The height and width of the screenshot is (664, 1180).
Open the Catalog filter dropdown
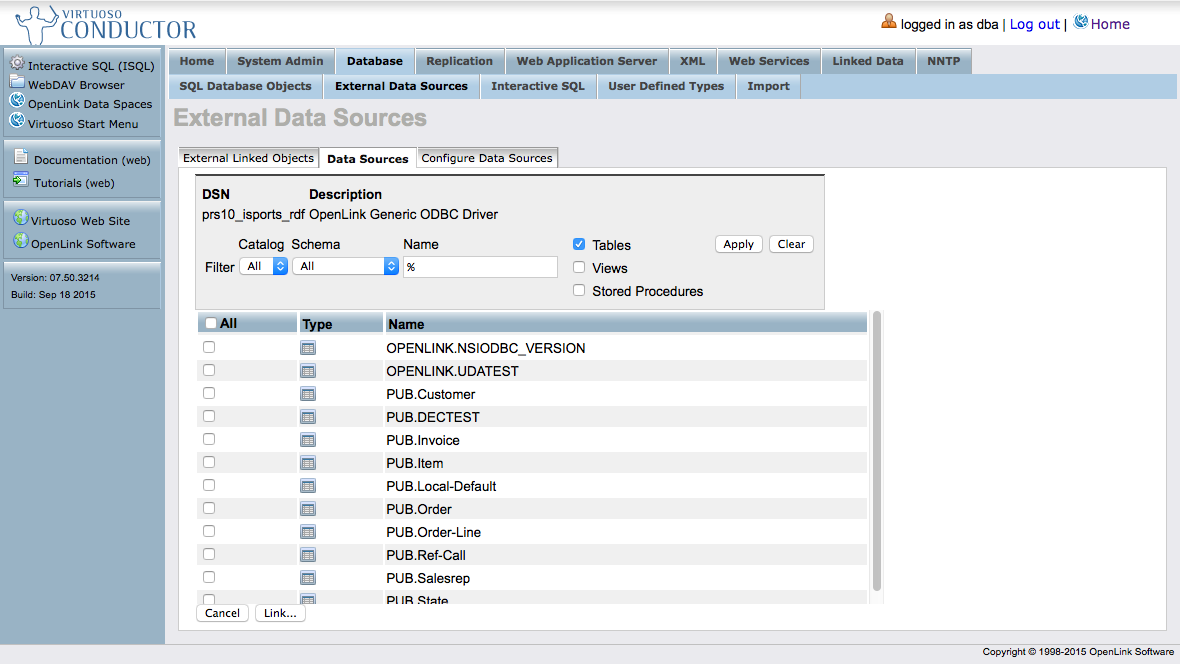[265, 266]
